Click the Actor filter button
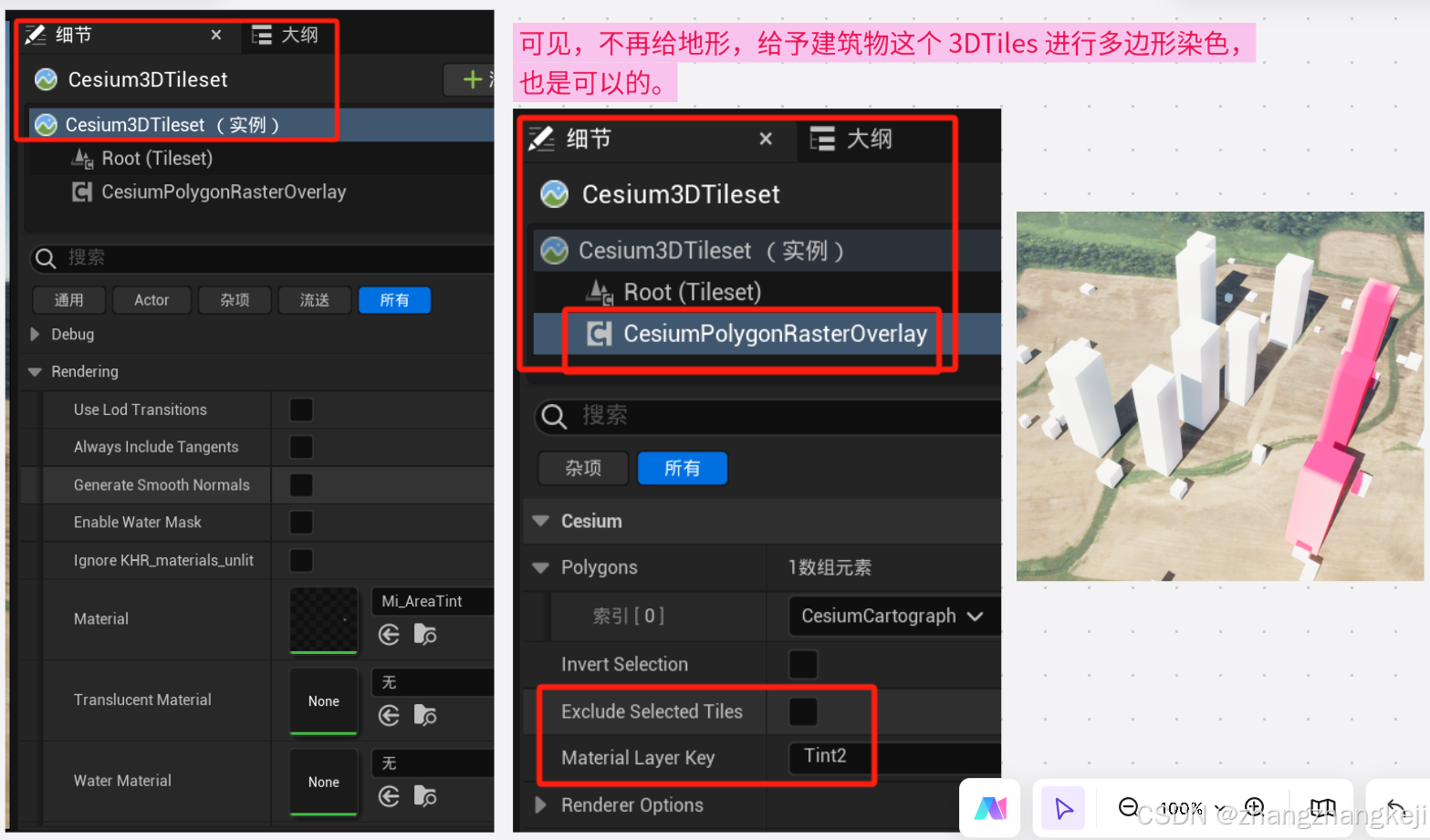This screenshot has height=840, width=1430. tap(151, 299)
